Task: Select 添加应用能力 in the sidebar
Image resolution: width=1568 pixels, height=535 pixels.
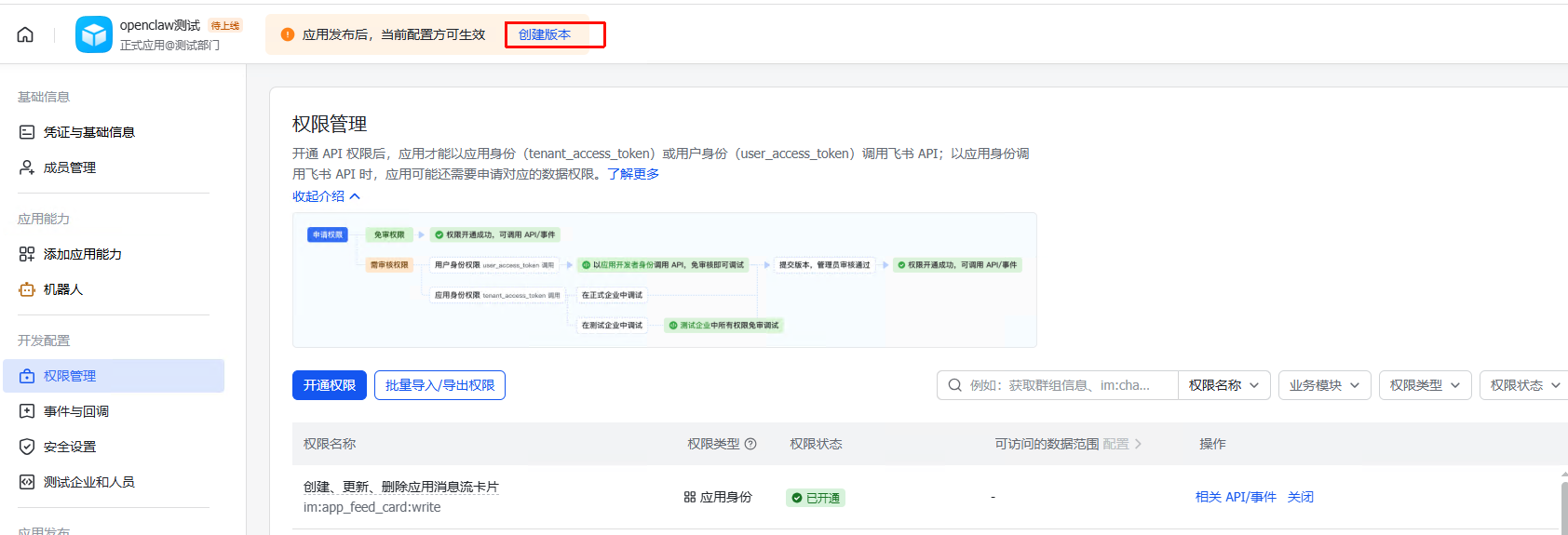Action: point(82,254)
